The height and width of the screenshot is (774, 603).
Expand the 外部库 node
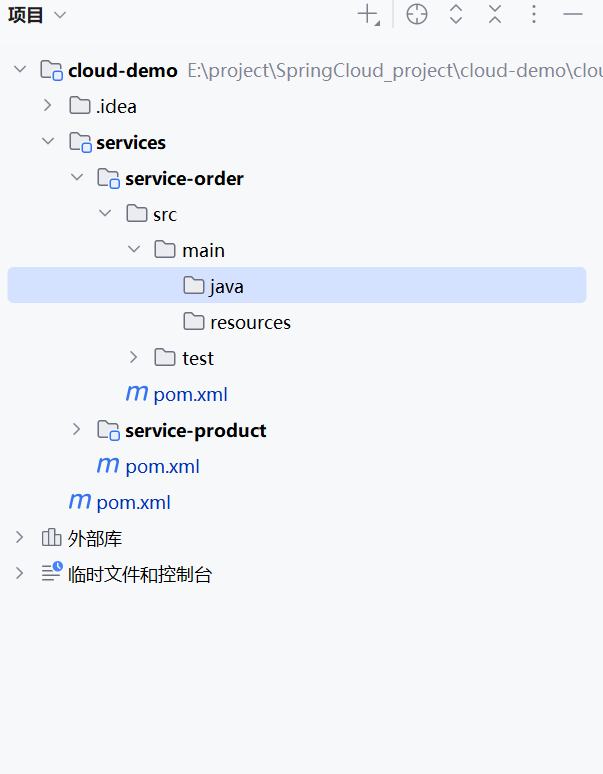pos(19,538)
